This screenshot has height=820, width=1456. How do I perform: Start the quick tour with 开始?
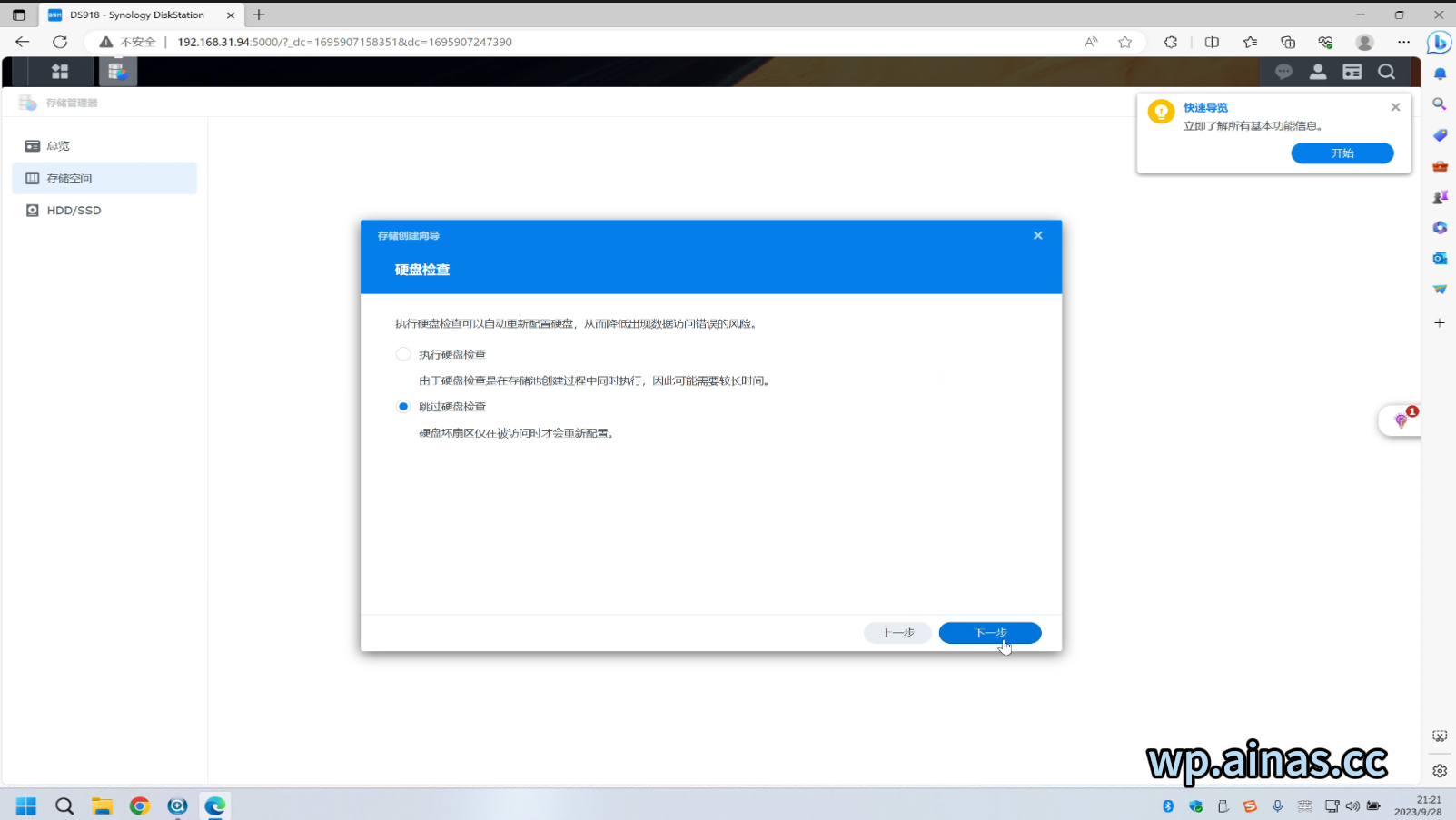[1342, 153]
